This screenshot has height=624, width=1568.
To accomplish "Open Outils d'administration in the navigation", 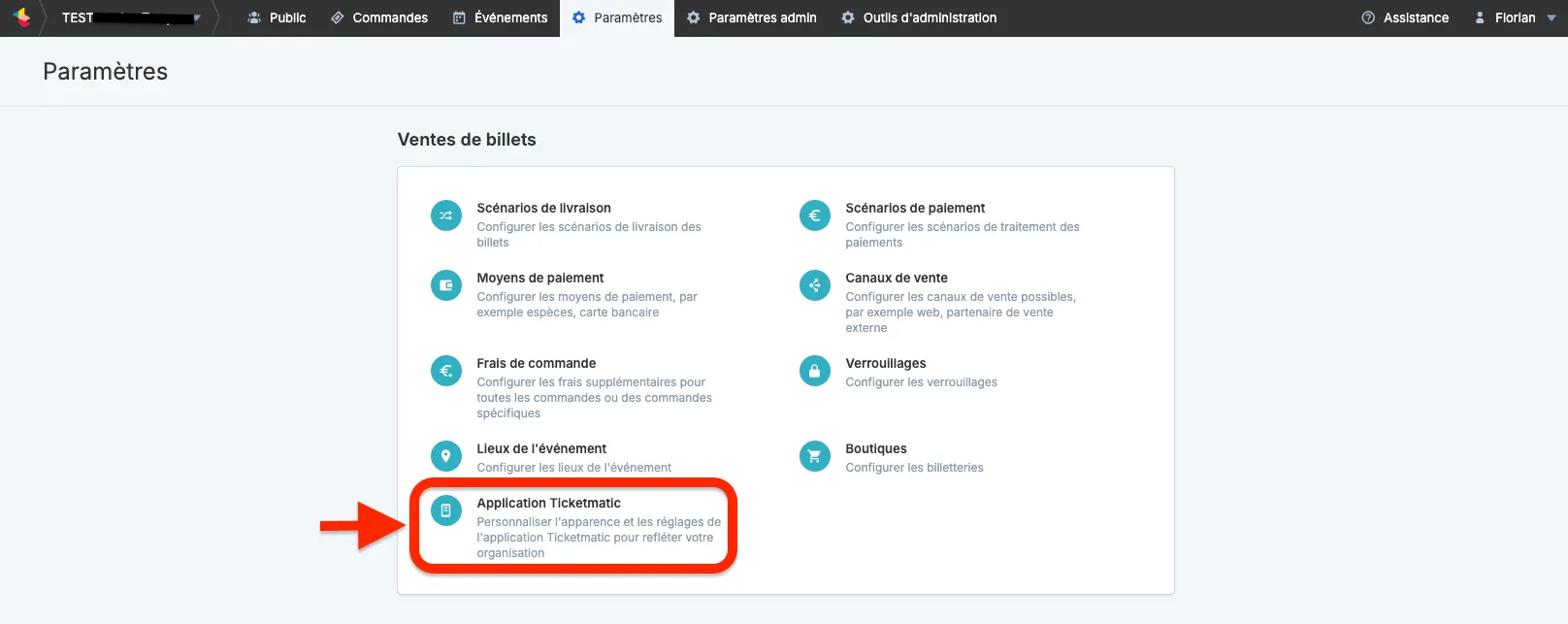I will [x=919, y=17].
